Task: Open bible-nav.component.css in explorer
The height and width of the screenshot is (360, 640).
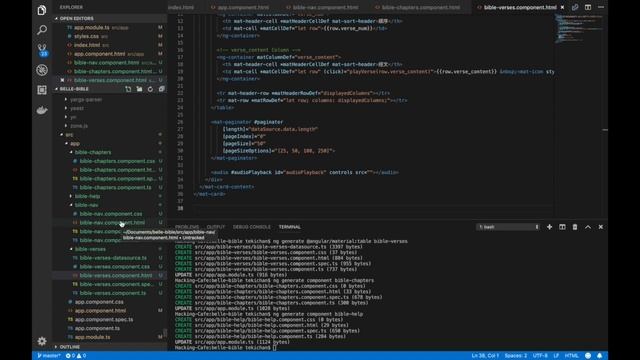Action: (x=109, y=214)
